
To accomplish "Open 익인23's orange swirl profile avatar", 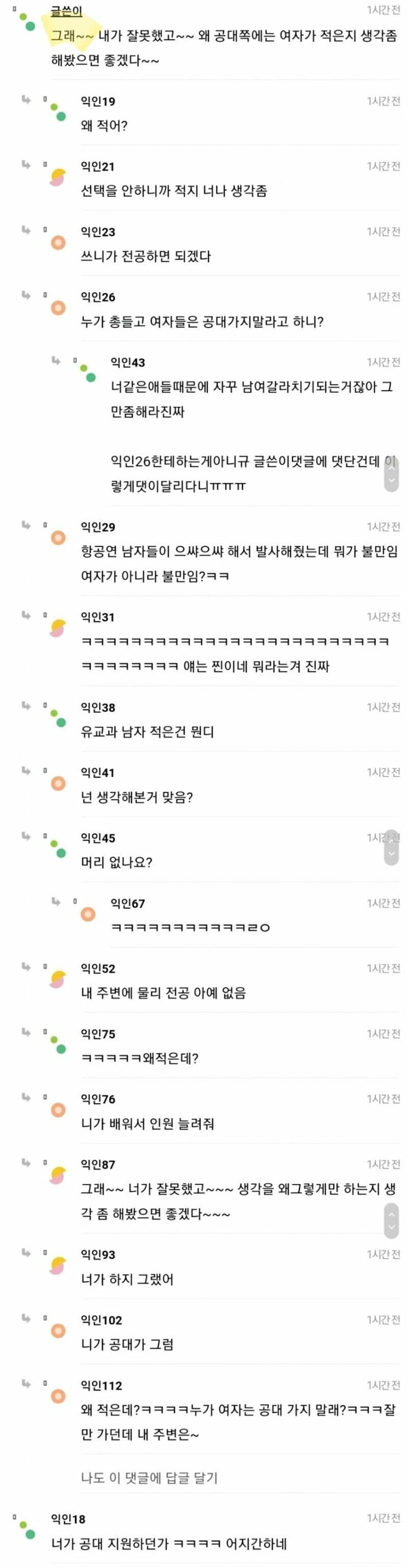I will [x=57, y=242].
